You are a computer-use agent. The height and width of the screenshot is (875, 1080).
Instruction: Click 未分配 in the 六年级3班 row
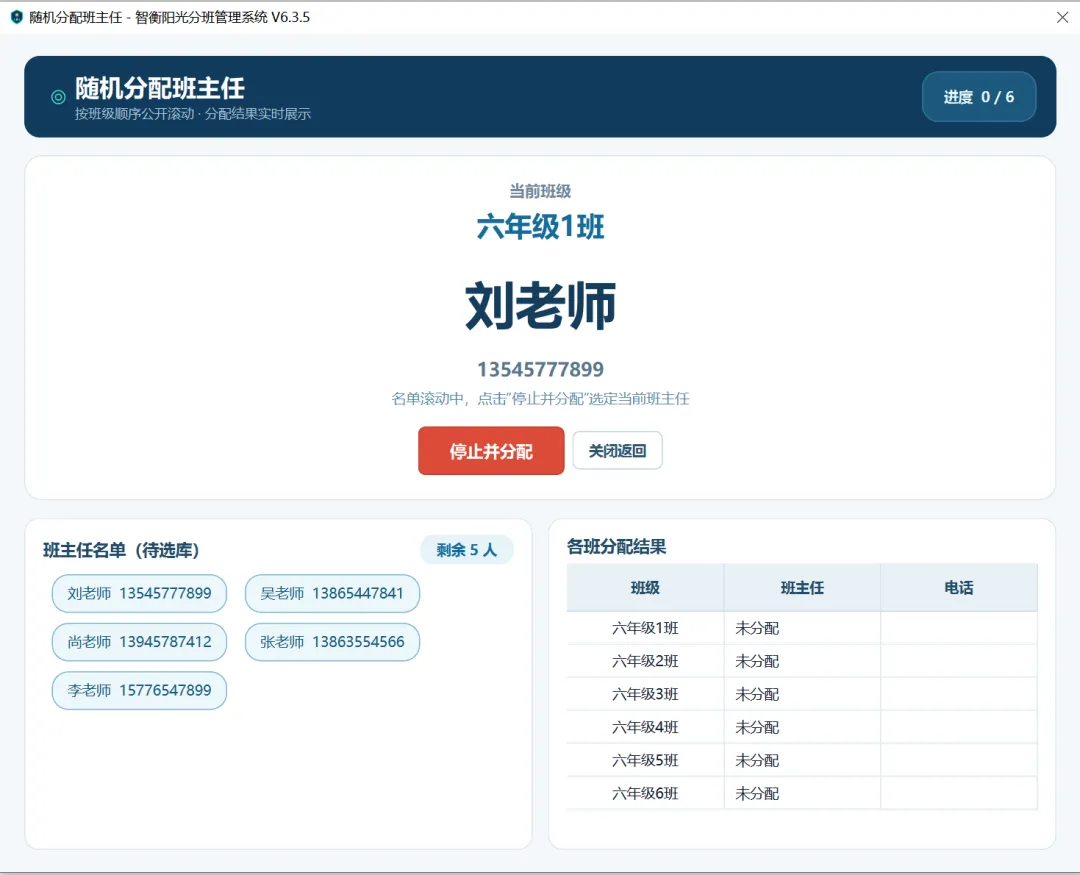[x=757, y=694]
